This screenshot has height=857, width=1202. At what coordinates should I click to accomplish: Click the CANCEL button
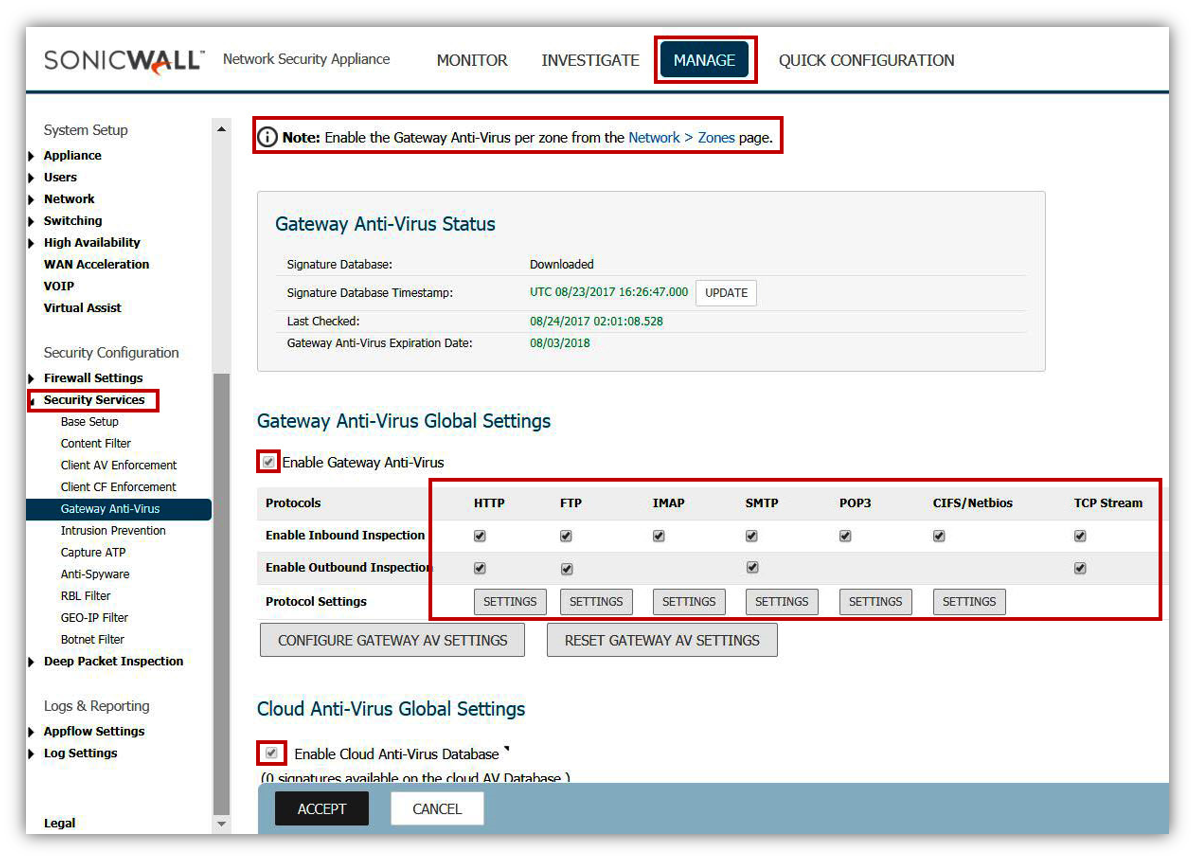click(x=437, y=809)
